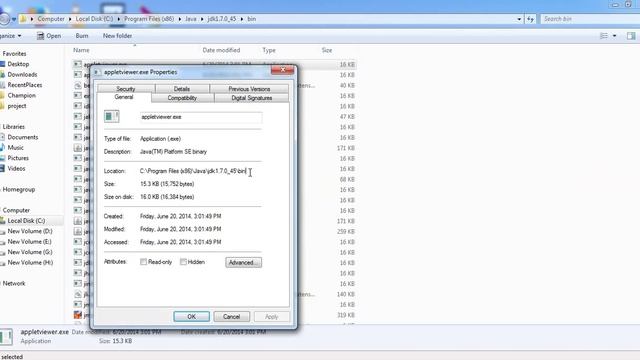Open the Organize dropdown menu
This screenshot has width=640, height=360.
coord(11,36)
